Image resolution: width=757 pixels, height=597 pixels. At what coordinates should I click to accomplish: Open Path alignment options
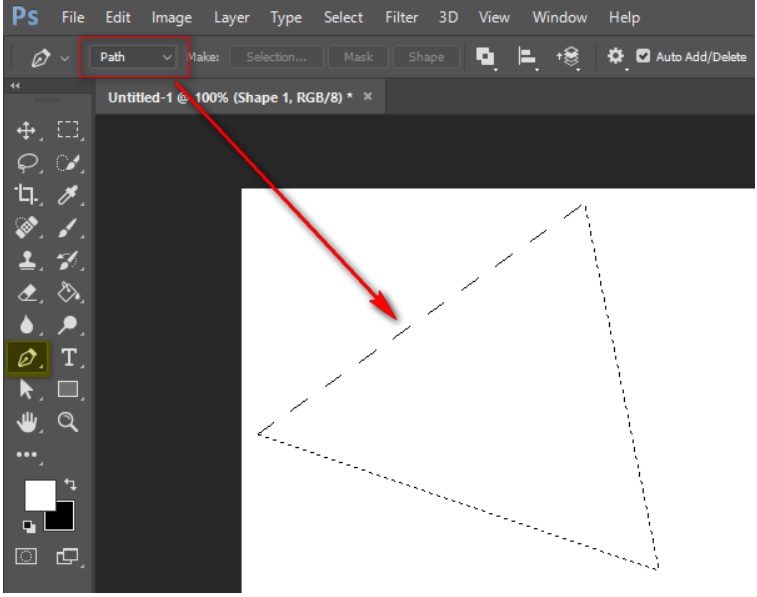coord(527,56)
